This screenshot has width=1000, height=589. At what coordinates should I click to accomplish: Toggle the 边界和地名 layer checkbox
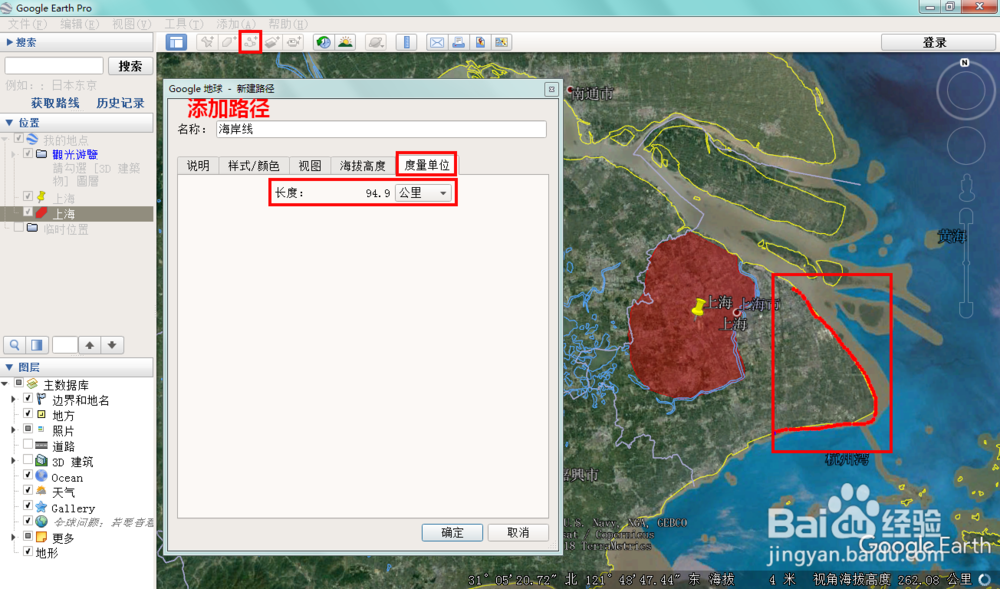(x=28, y=398)
